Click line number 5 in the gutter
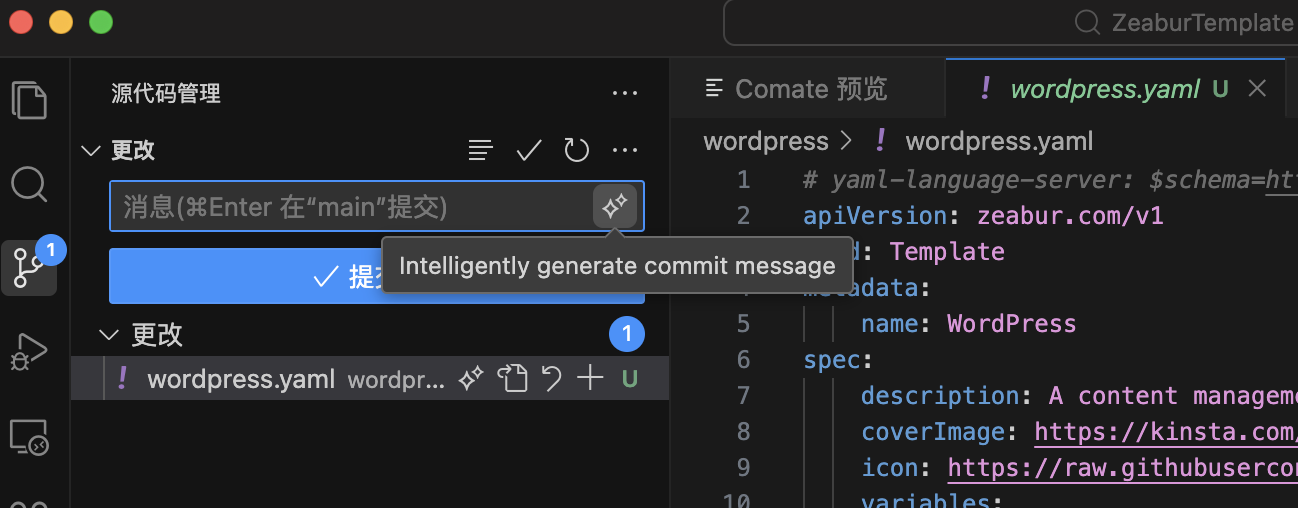 tap(742, 324)
